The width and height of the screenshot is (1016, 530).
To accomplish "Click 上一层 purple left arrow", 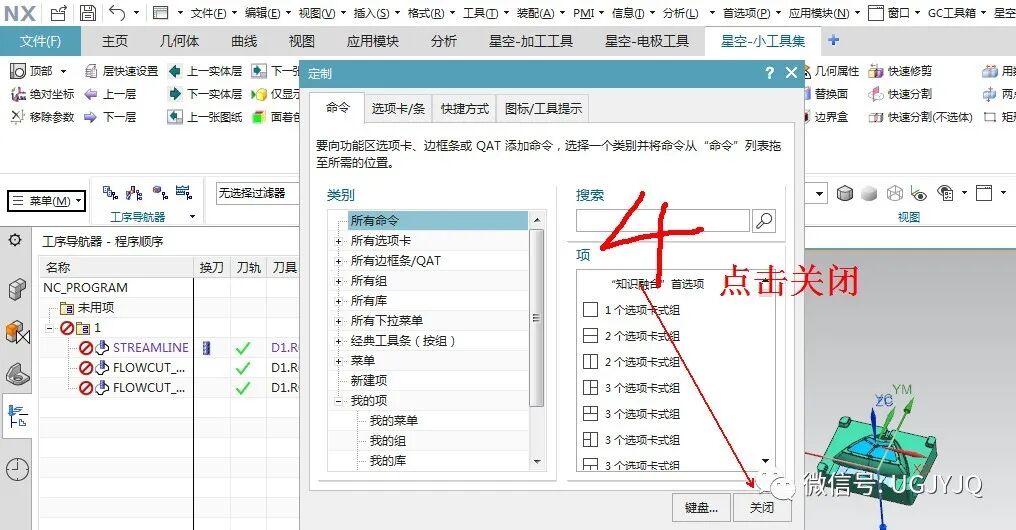I will point(91,94).
